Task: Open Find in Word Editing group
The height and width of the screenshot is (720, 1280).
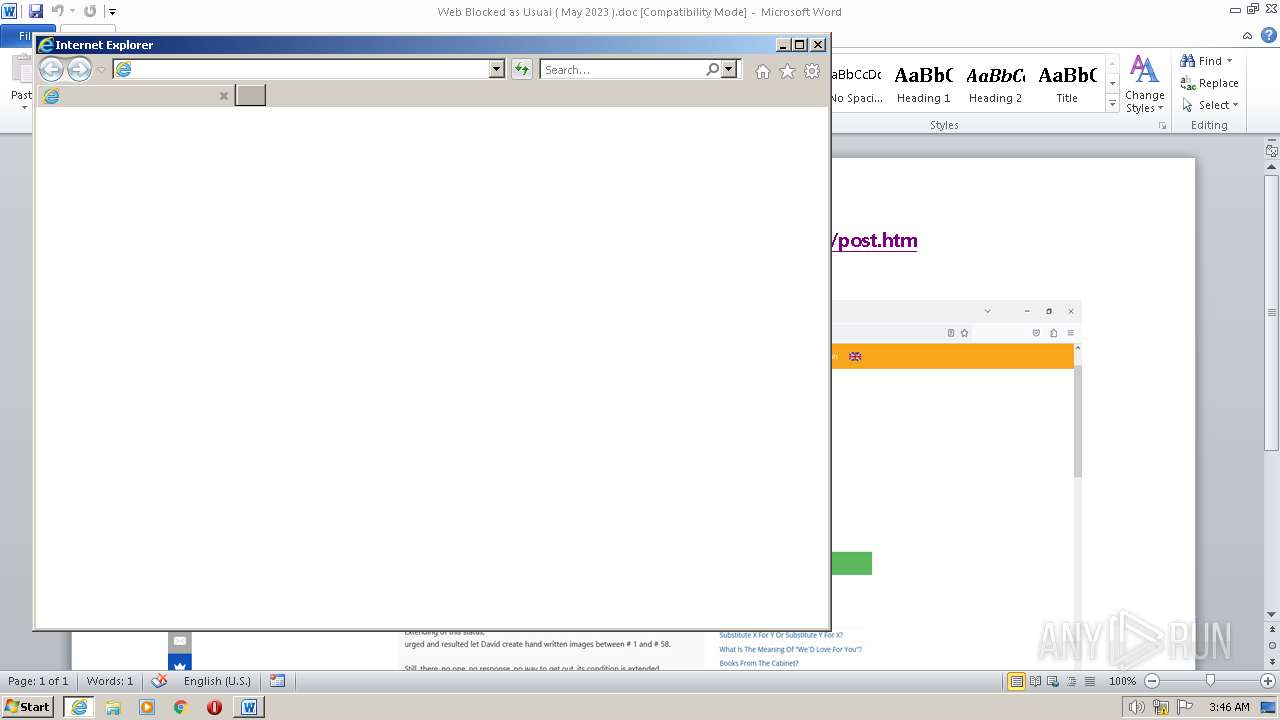Action: pos(1202,61)
